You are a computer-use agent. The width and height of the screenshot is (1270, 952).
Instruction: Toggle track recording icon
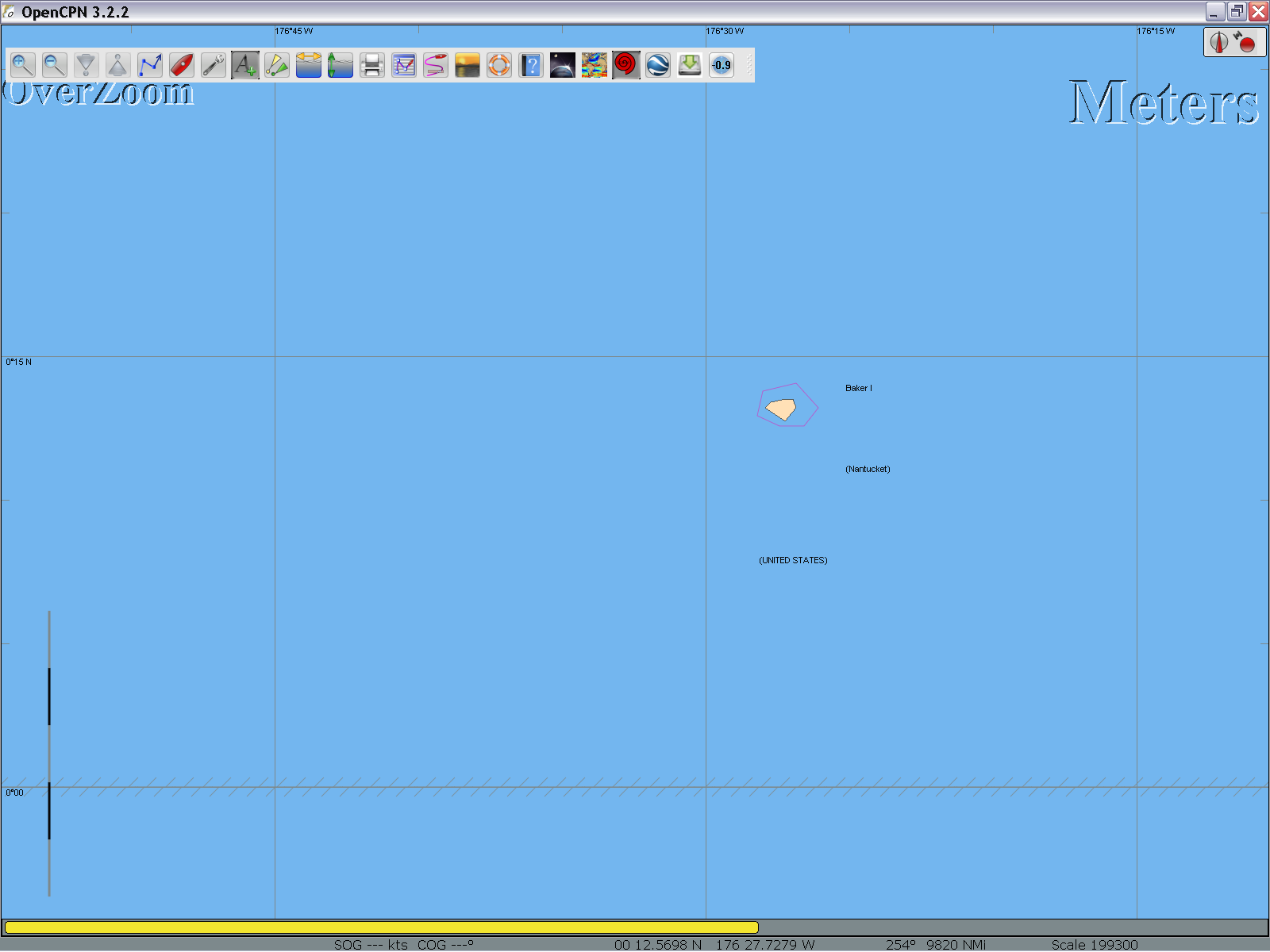click(436, 65)
